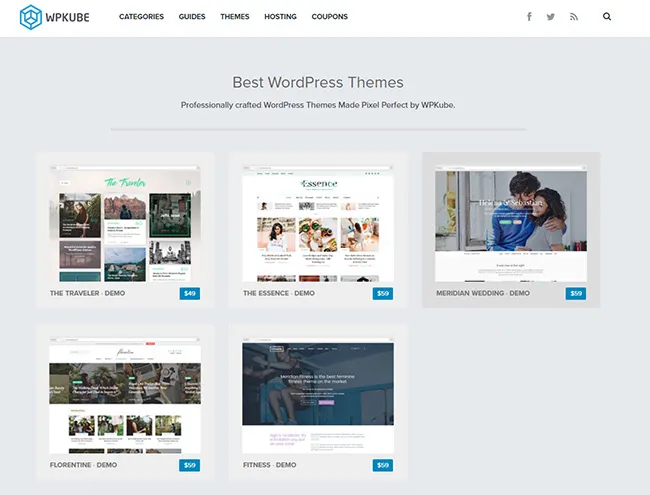Open the Categories menu
The image size is (650, 495).
coord(141,17)
